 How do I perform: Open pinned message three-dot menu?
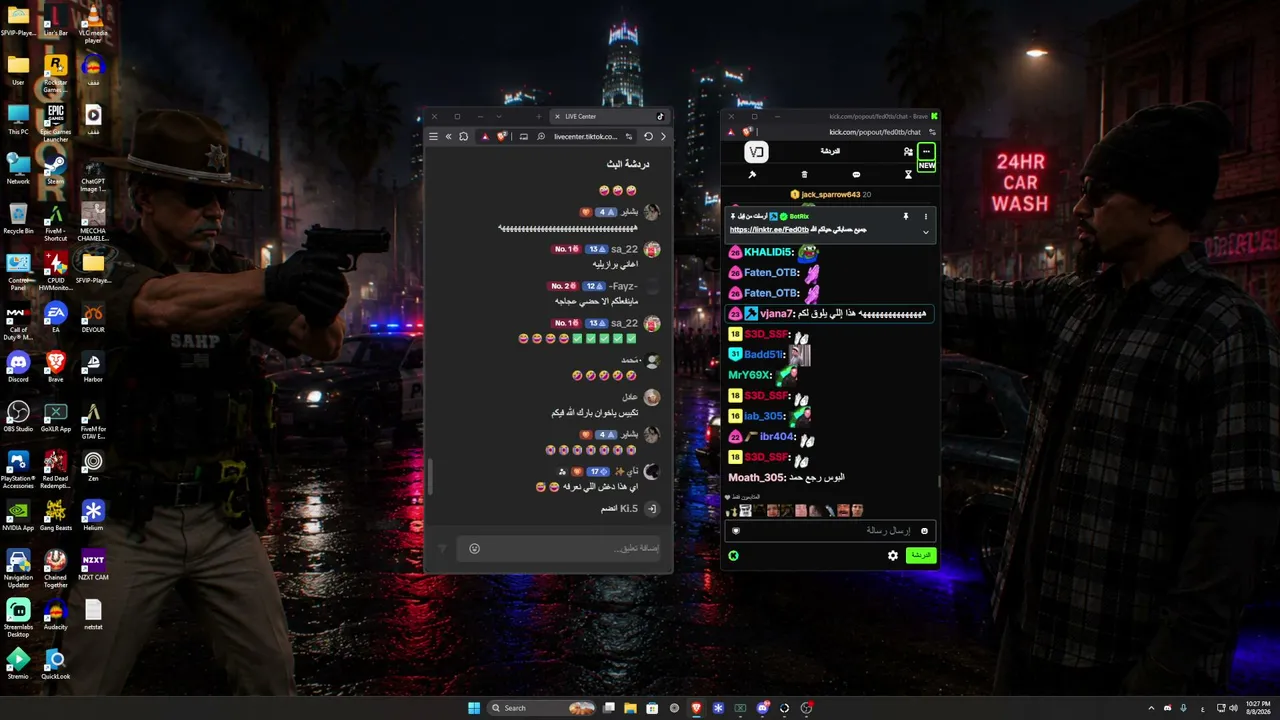click(x=926, y=216)
